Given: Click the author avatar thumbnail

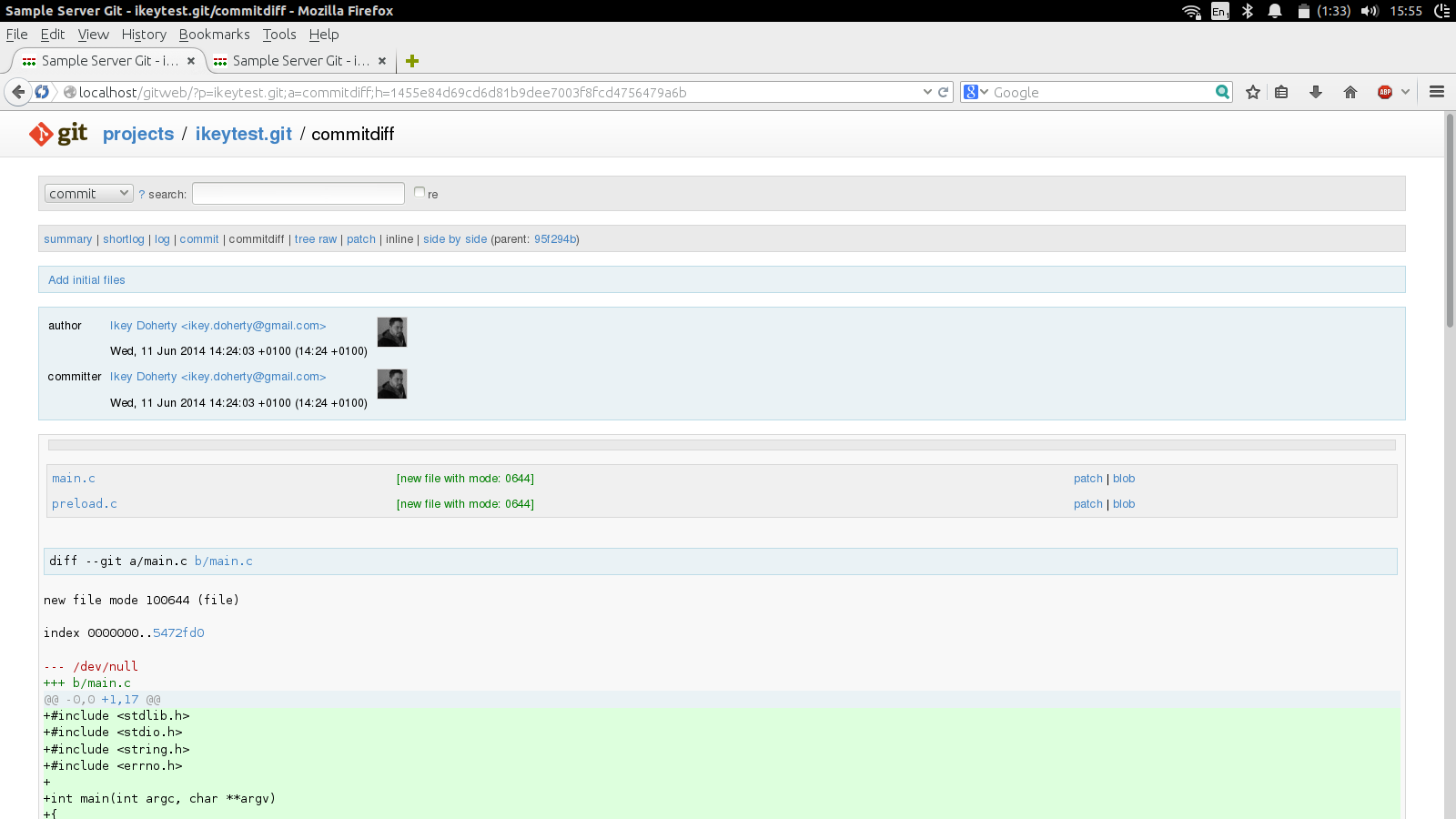Looking at the screenshot, I should click(x=392, y=332).
